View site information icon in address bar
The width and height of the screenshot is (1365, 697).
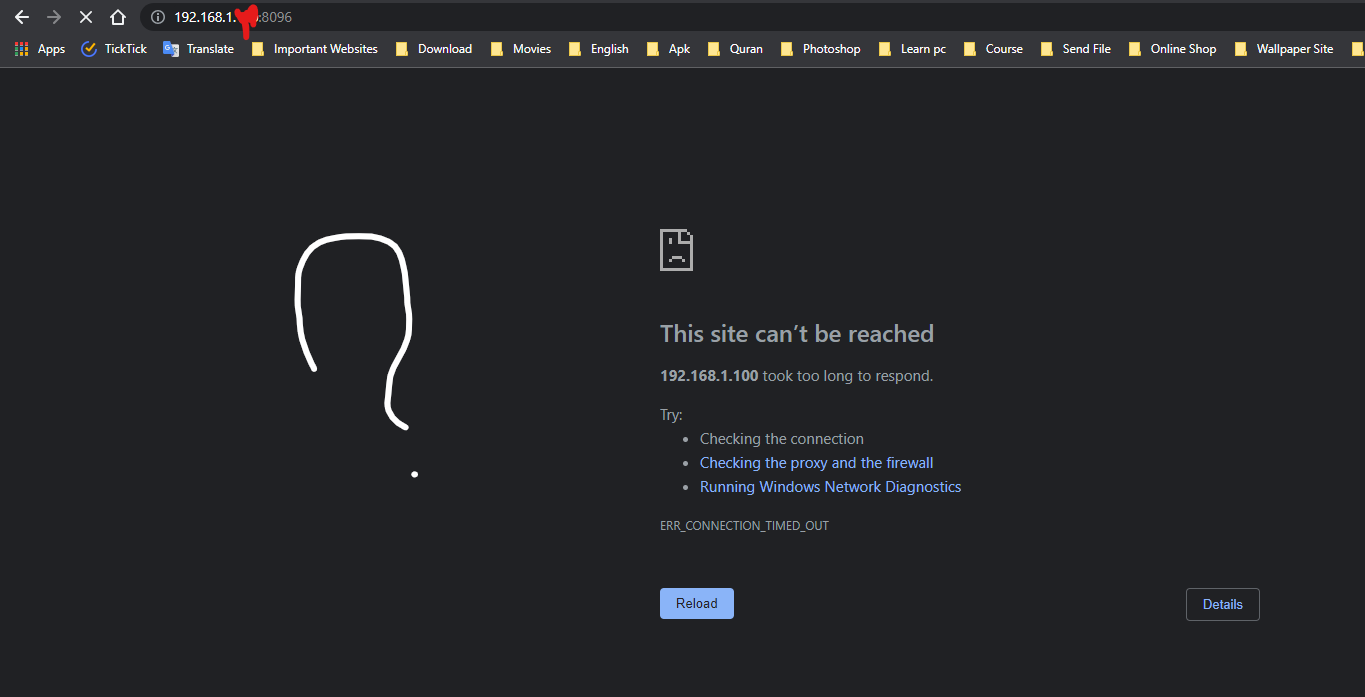click(x=157, y=17)
